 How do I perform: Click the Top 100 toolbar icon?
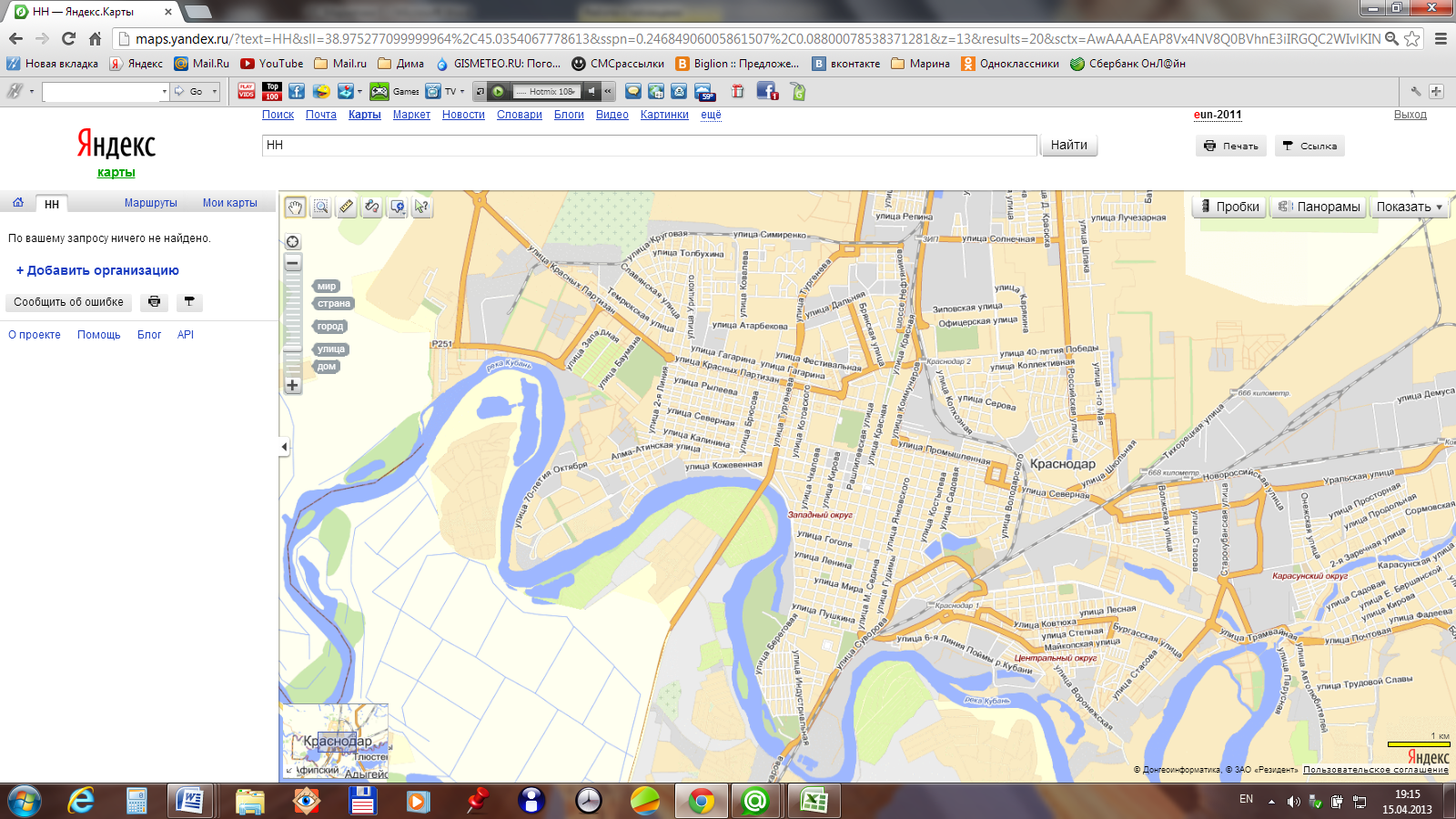tap(272, 91)
